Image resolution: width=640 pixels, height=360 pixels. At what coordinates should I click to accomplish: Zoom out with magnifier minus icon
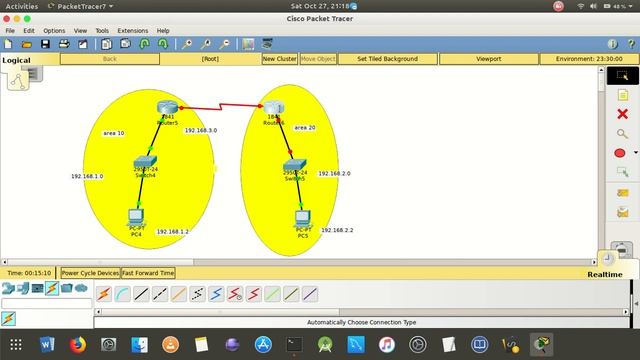coord(224,44)
